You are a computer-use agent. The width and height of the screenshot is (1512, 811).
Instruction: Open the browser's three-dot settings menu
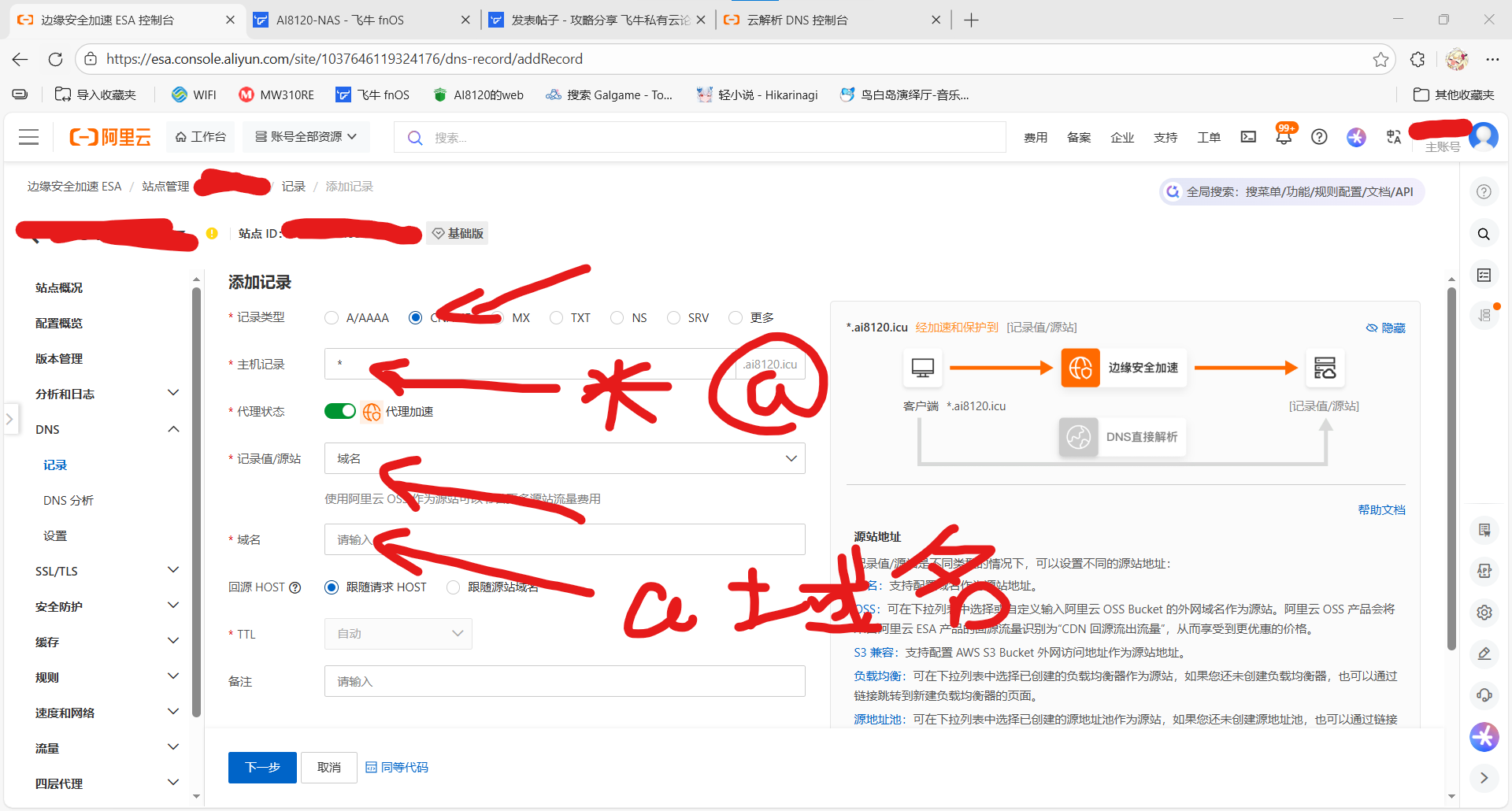[1492, 59]
